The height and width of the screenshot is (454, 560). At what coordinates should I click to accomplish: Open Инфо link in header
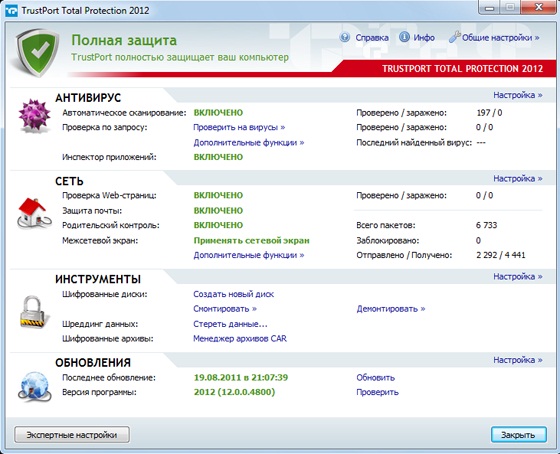(424, 38)
